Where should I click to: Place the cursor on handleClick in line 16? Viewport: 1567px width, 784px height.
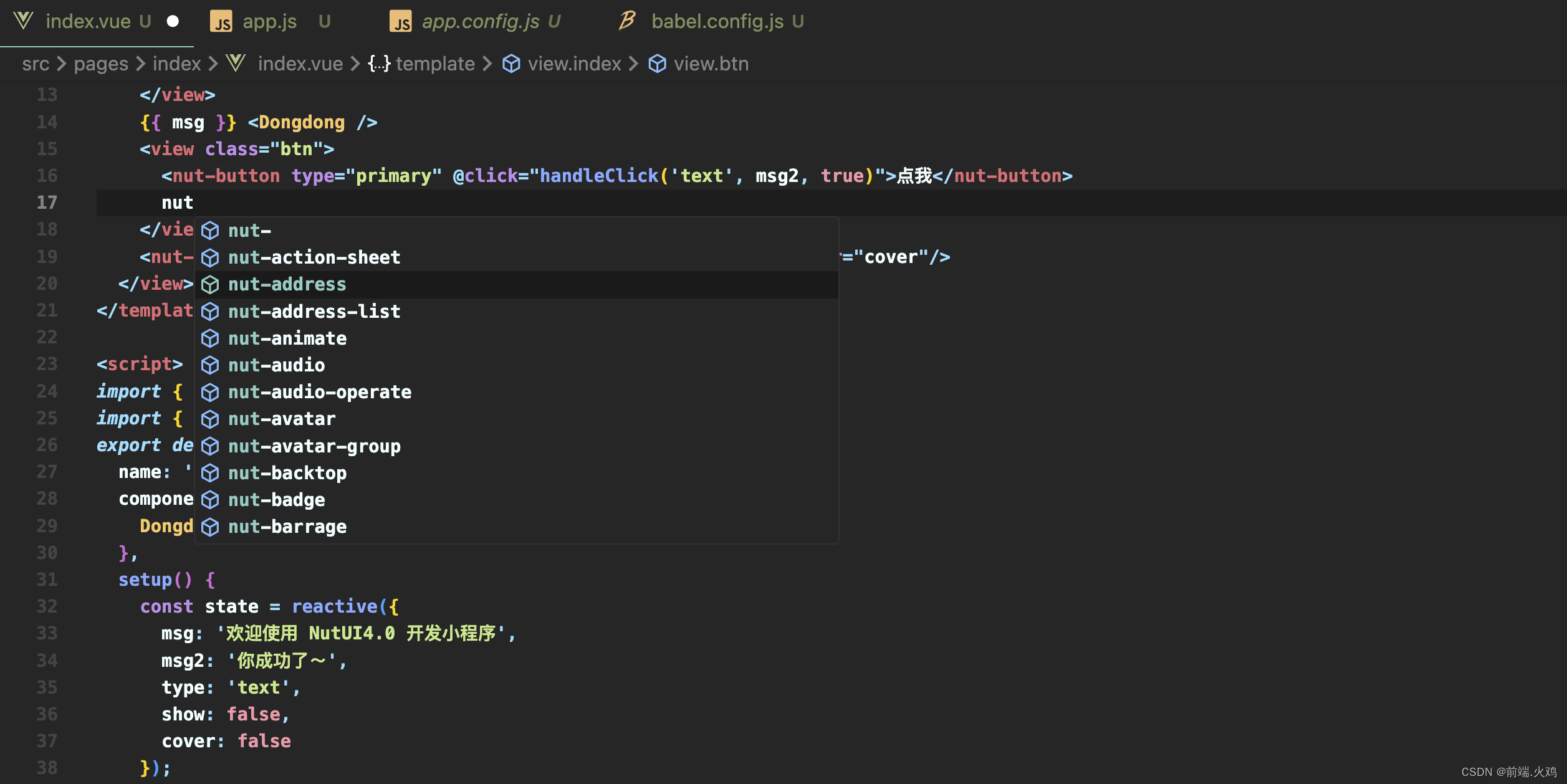[x=598, y=176]
